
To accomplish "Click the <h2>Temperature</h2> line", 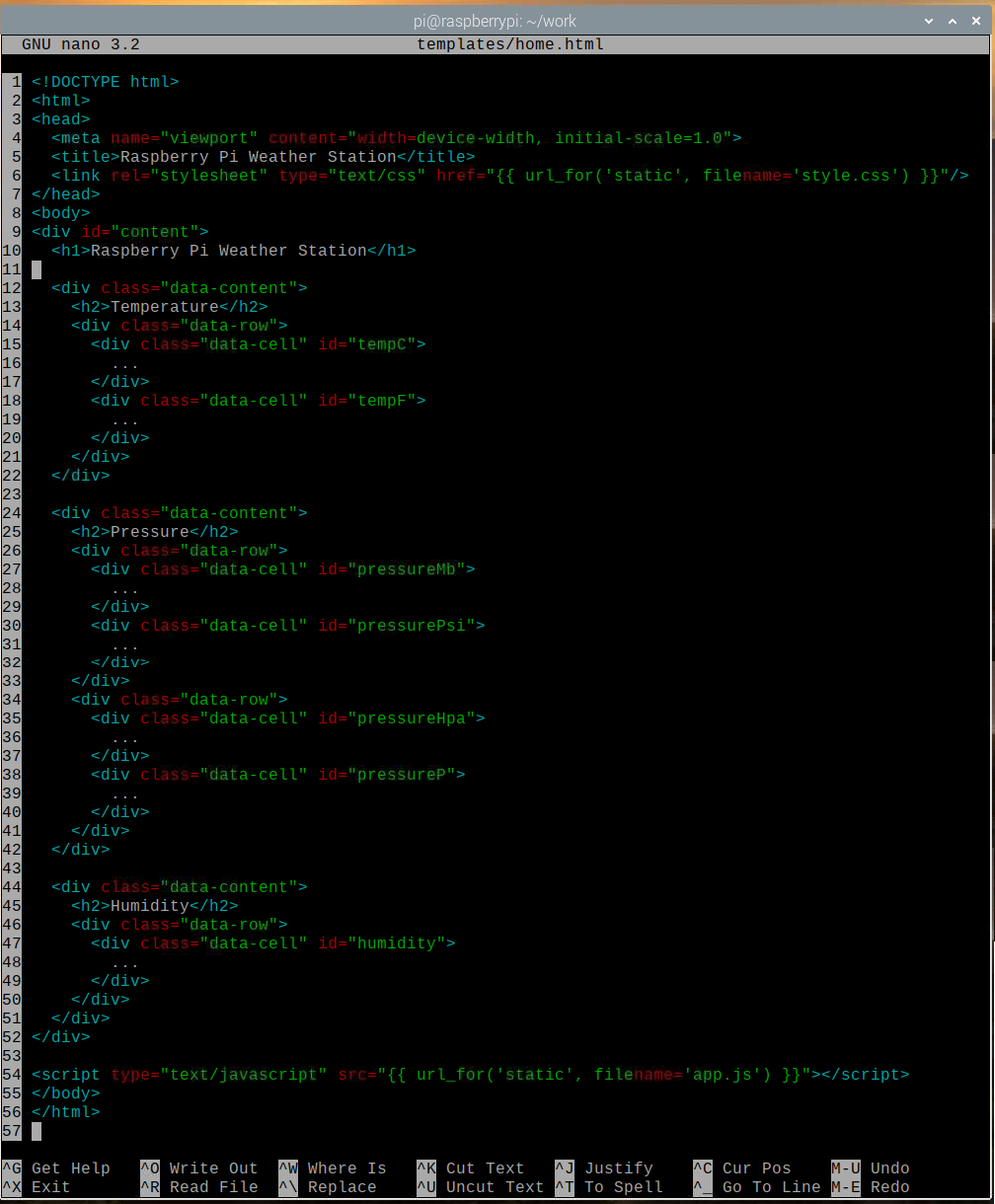I will point(170,307).
